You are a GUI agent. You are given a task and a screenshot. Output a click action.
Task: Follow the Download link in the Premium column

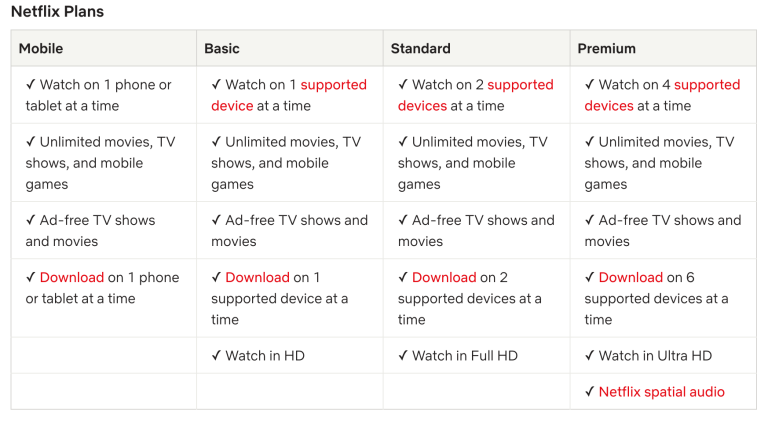pyautogui.click(x=630, y=277)
